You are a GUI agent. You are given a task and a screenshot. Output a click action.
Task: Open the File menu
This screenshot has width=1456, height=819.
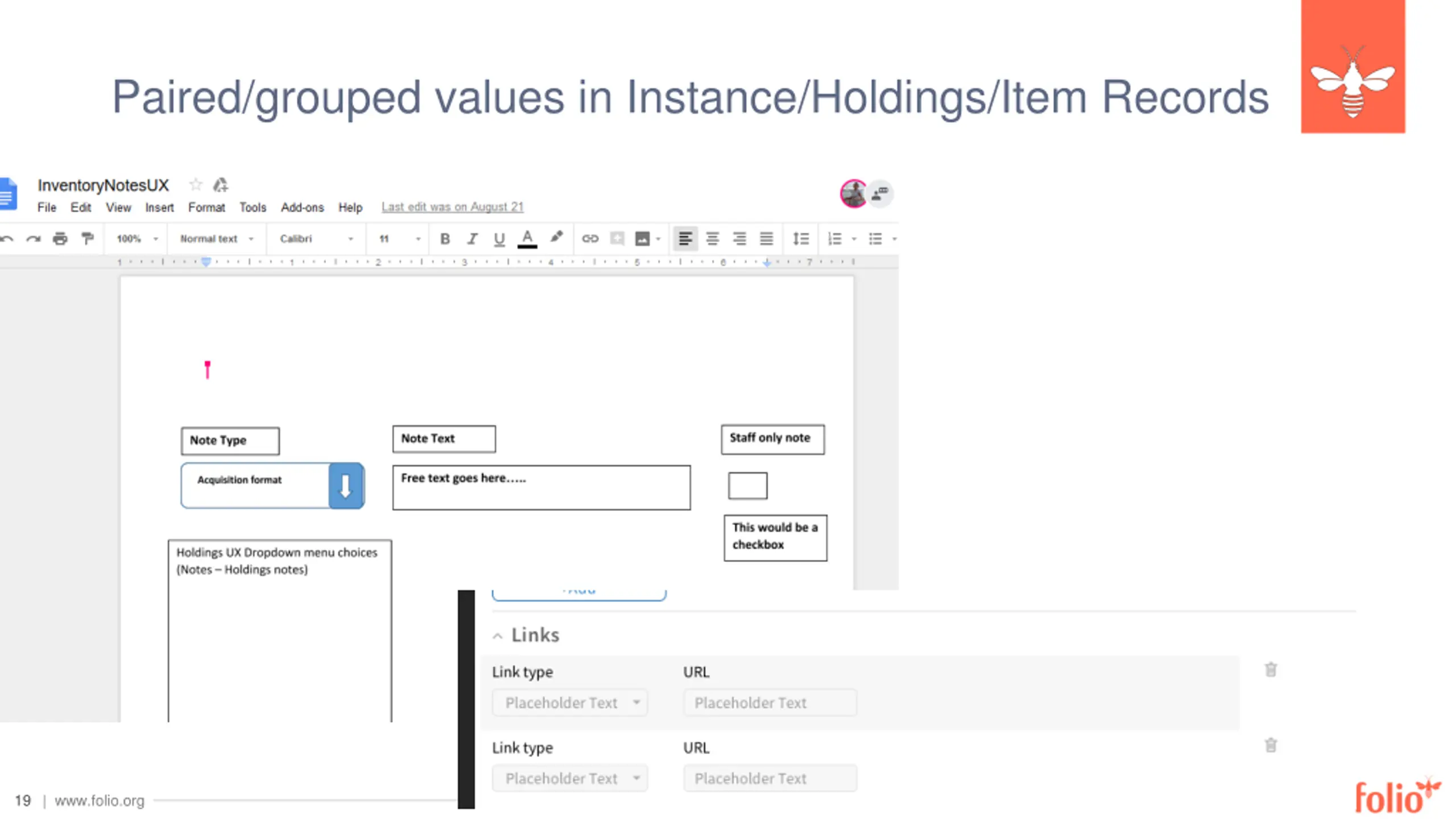(x=47, y=208)
